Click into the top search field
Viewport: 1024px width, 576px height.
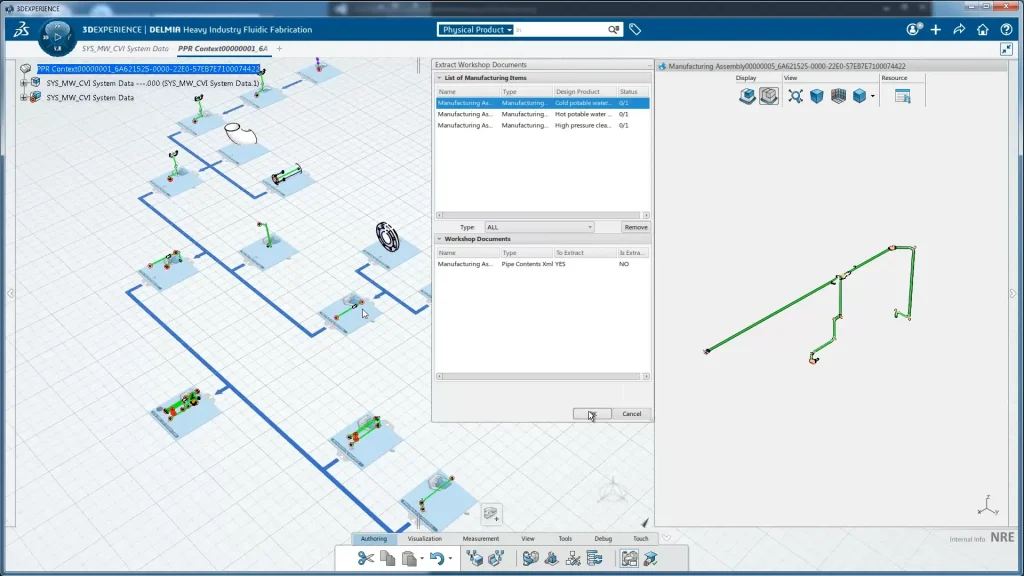point(560,29)
